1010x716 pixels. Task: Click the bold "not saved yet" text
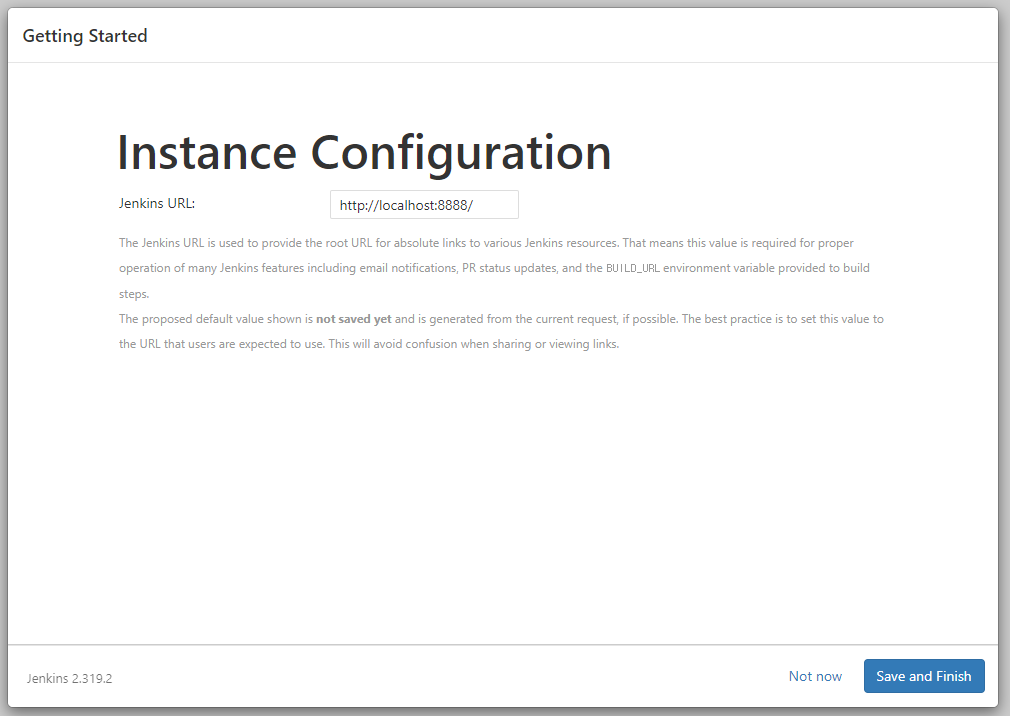pyautogui.click(x=354, y=319)
